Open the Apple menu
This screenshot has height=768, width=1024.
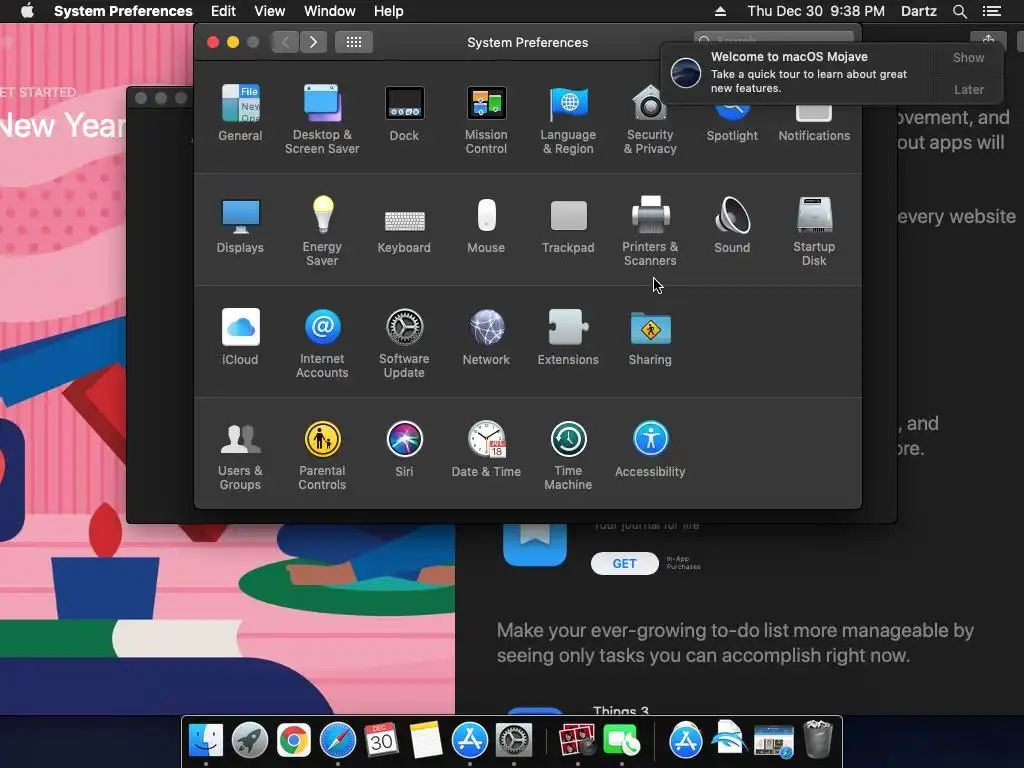tap(27, 11)
